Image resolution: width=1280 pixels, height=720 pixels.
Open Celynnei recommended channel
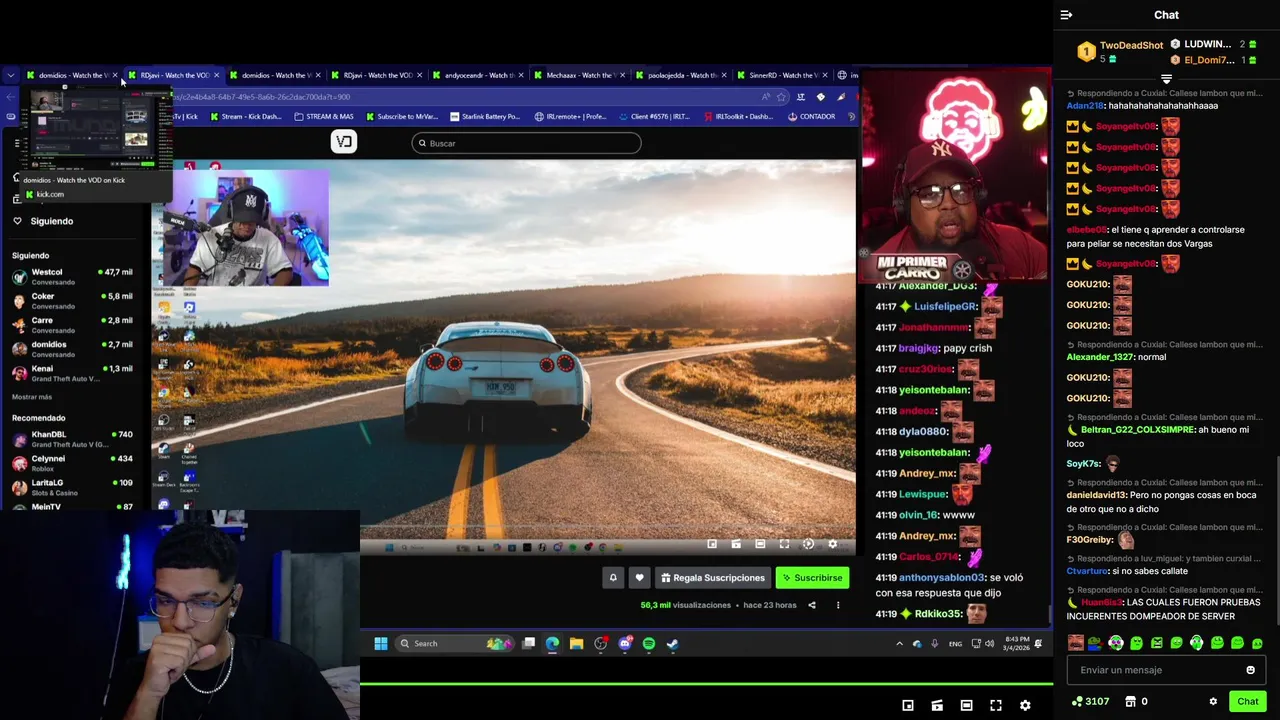tap(72, 463)
